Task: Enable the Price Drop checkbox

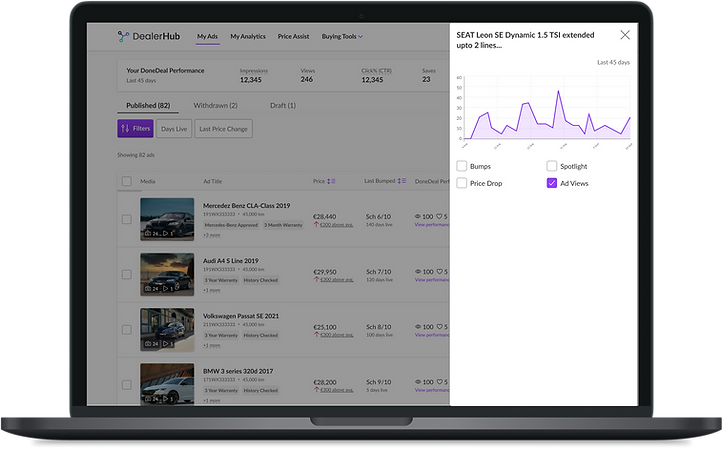Action: pos(462,183)
